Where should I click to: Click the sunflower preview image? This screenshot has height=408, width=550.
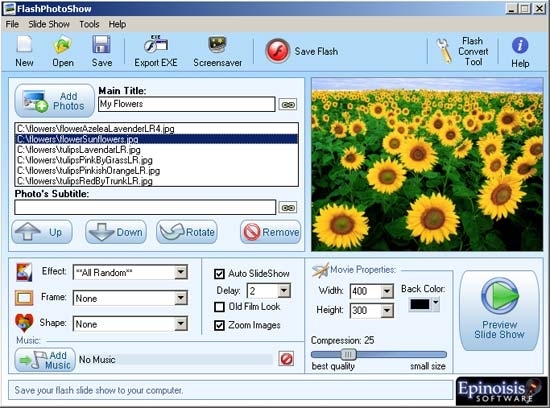(x=427, y=164)
